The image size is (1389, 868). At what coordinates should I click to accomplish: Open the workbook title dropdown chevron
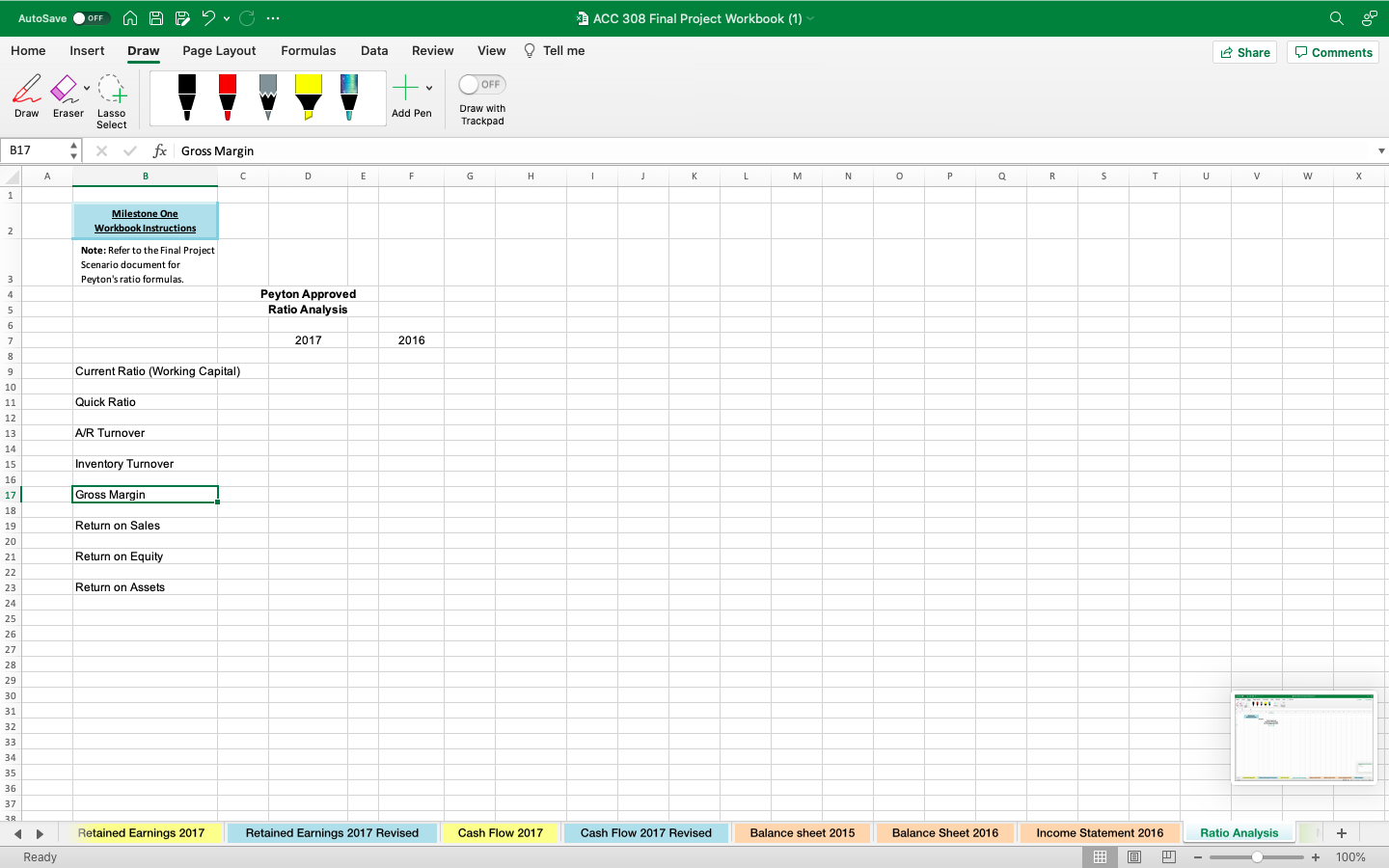point(810,18)
